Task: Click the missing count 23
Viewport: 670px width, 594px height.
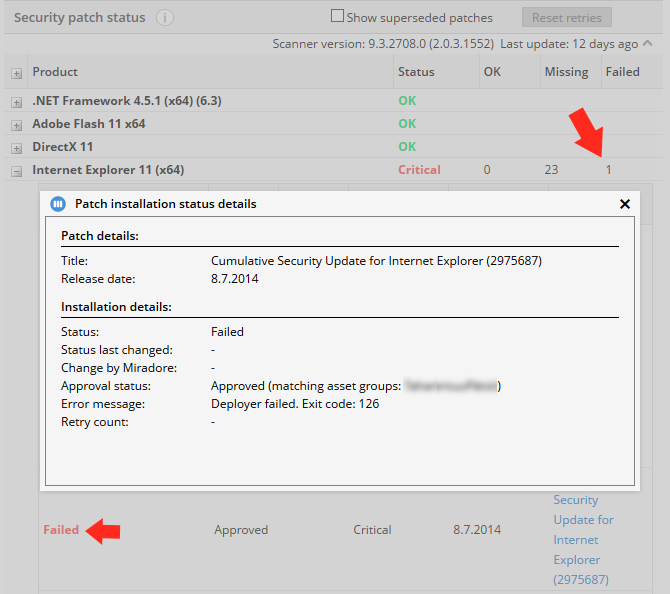Action: tap(551, 170)
